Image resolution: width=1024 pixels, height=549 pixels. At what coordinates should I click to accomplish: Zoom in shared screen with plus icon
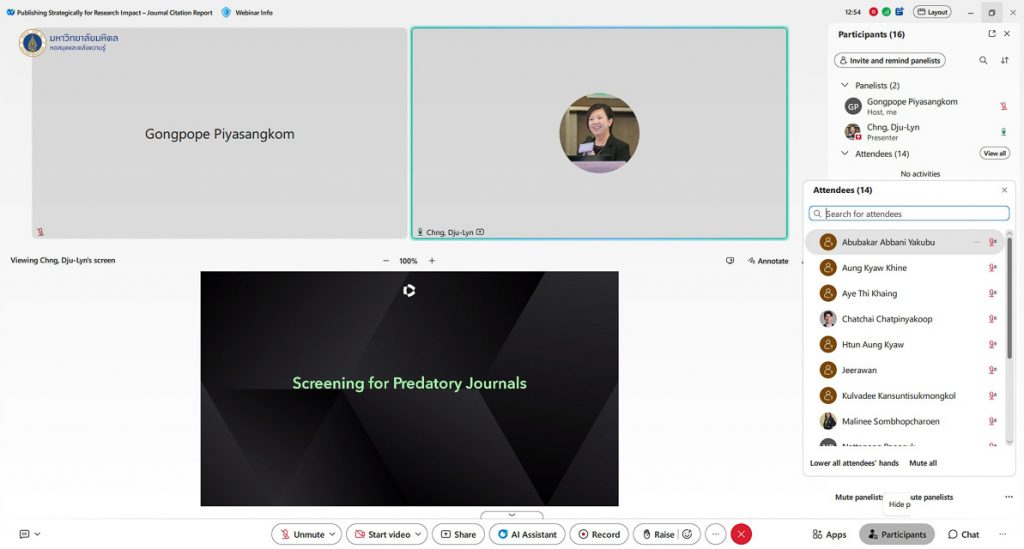click(x=432, y=261)
